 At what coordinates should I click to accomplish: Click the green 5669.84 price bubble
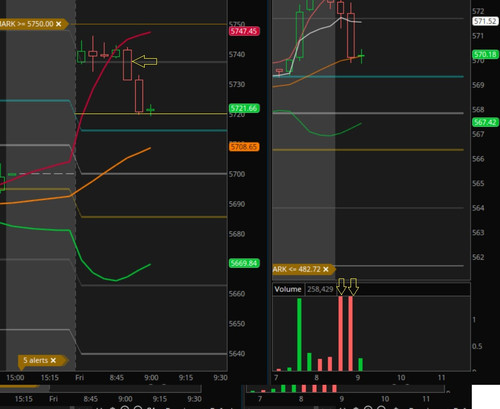(x=244, y=263)
